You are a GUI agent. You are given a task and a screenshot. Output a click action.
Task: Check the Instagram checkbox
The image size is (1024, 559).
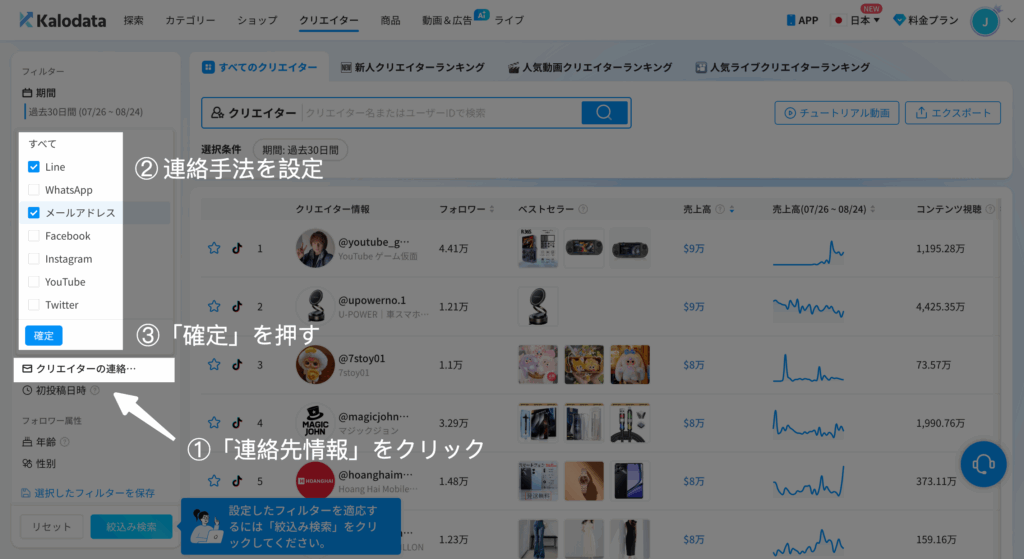point(34,259)
